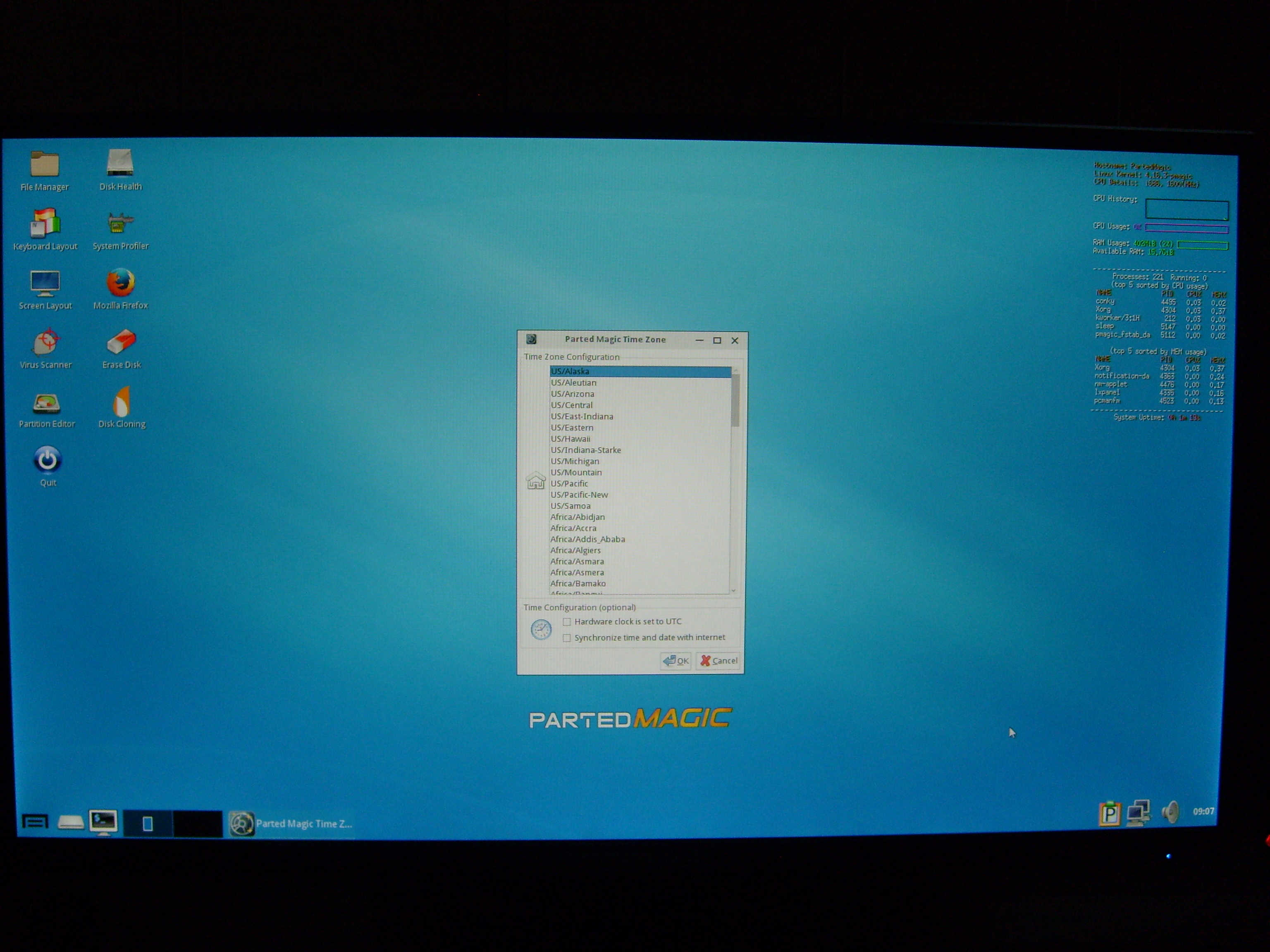Screen dimensions: 1270x952
Task: Click the volume speaker tray icon
Action: 1170,812
